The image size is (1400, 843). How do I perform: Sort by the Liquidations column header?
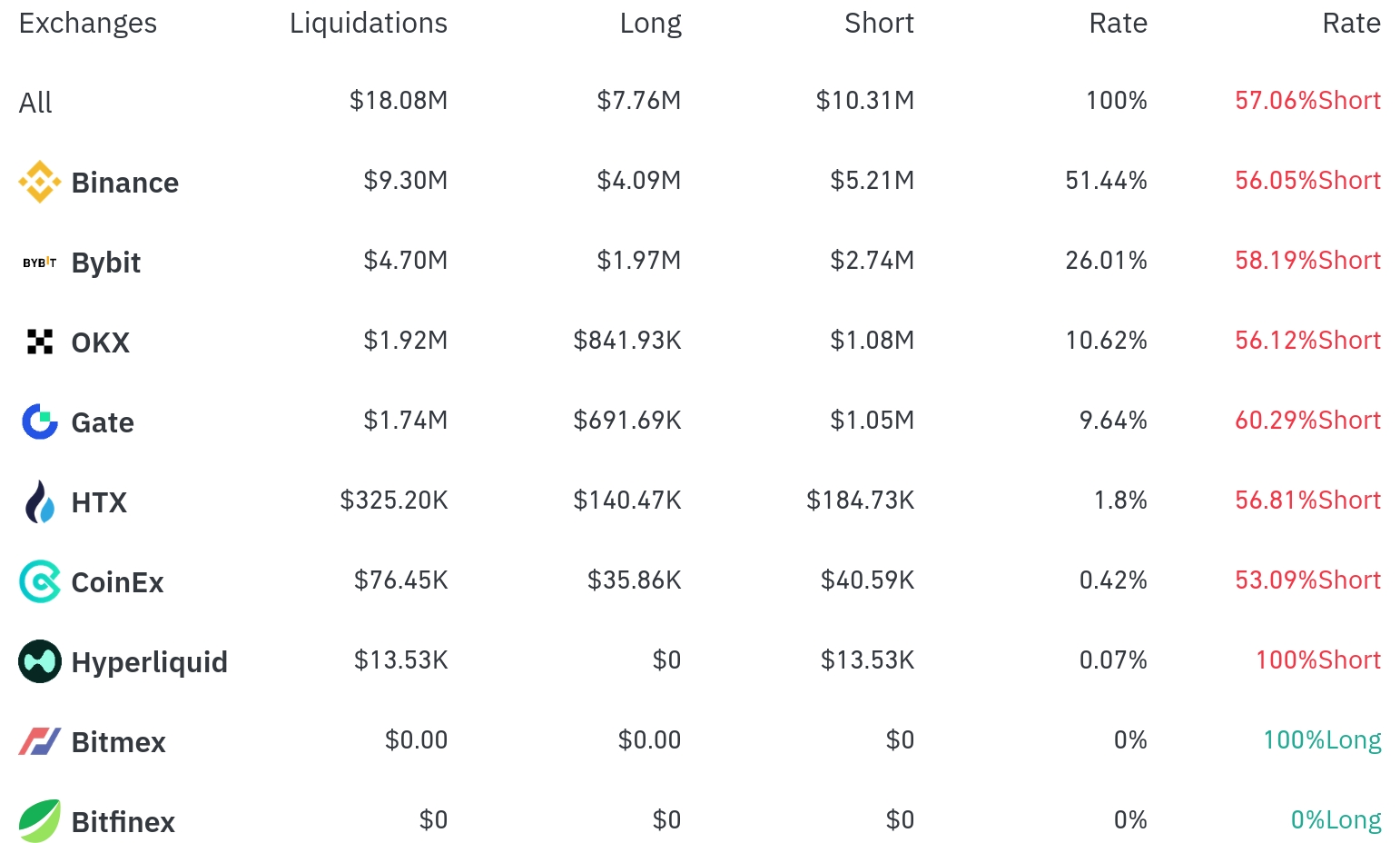point(369,23)
